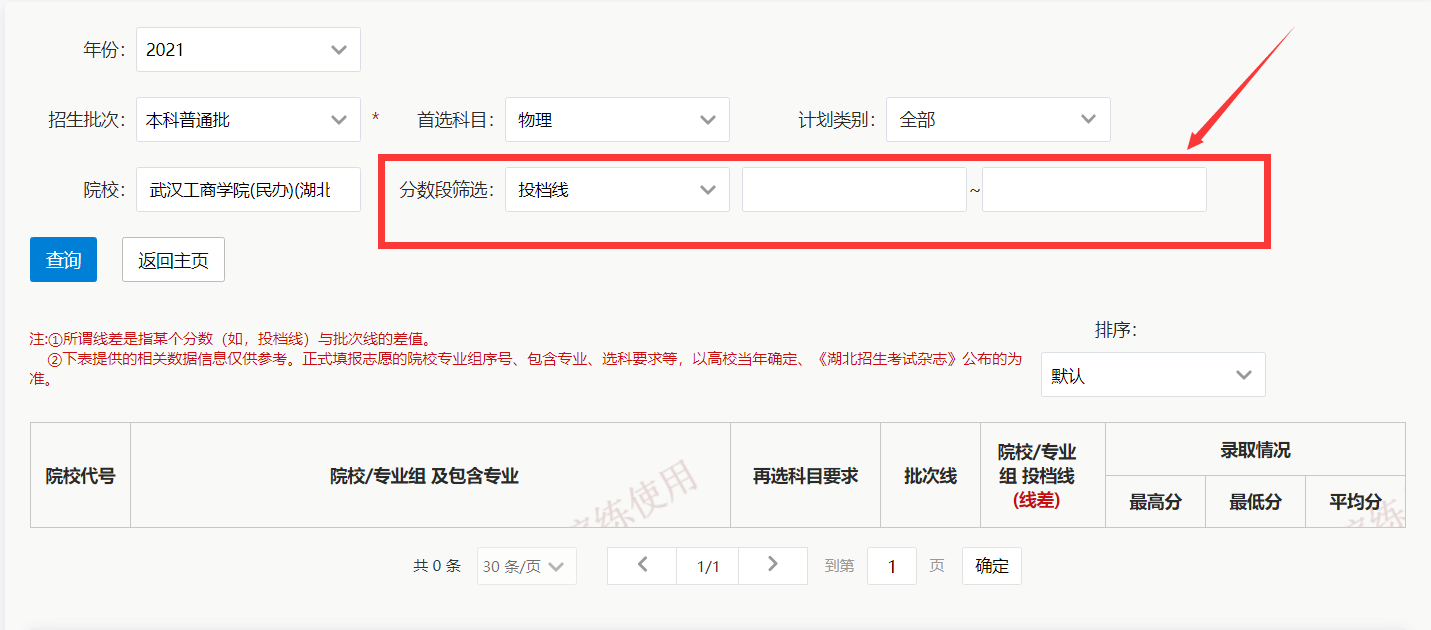1431x630 pixels.
Task: Click the 排序 dropdown chevron
Action: (1245, 374)
